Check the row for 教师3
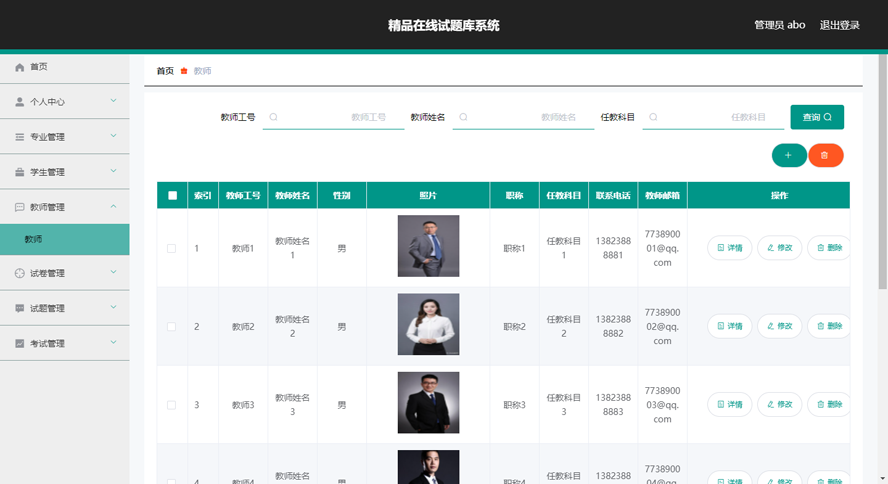The width and height of the screenshot is (888, 484). [x=171, y=405]
